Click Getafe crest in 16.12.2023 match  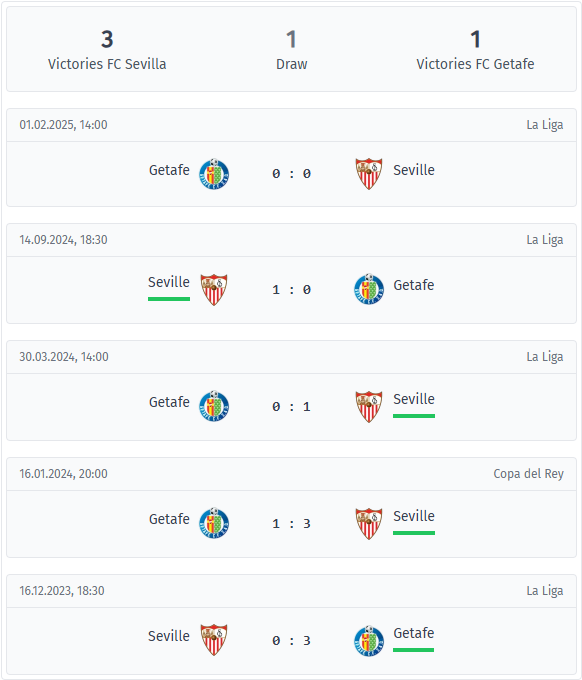369,641
